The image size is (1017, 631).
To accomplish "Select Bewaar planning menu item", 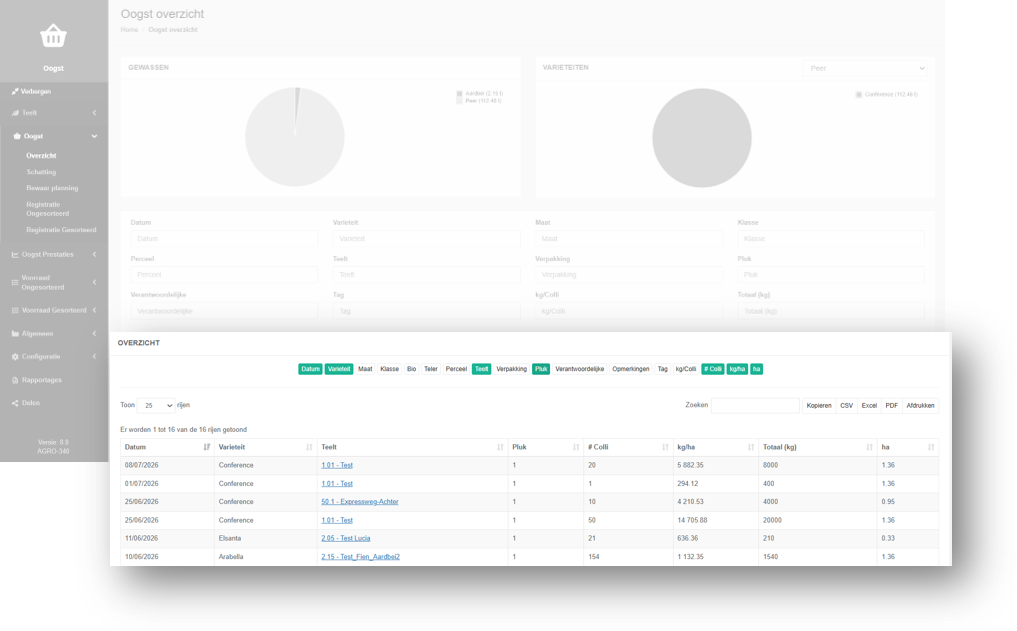I will tap(52, 188).
